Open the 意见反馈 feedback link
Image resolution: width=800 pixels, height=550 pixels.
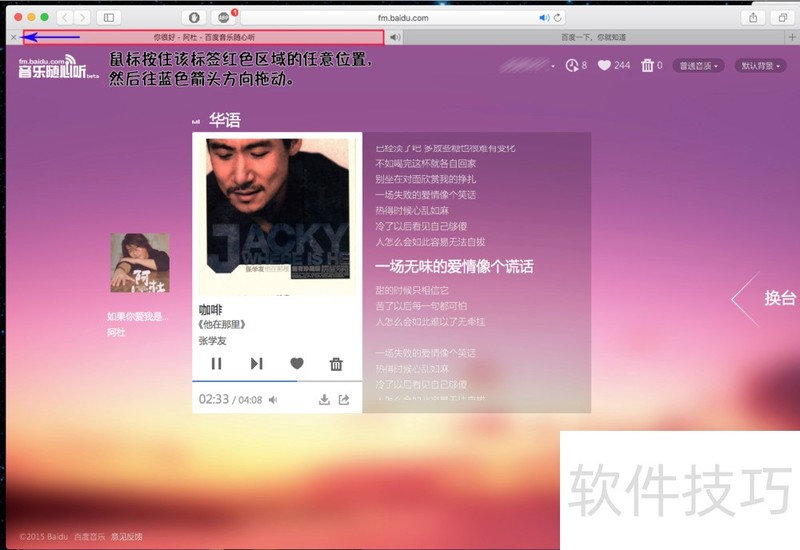pos(127,537)
